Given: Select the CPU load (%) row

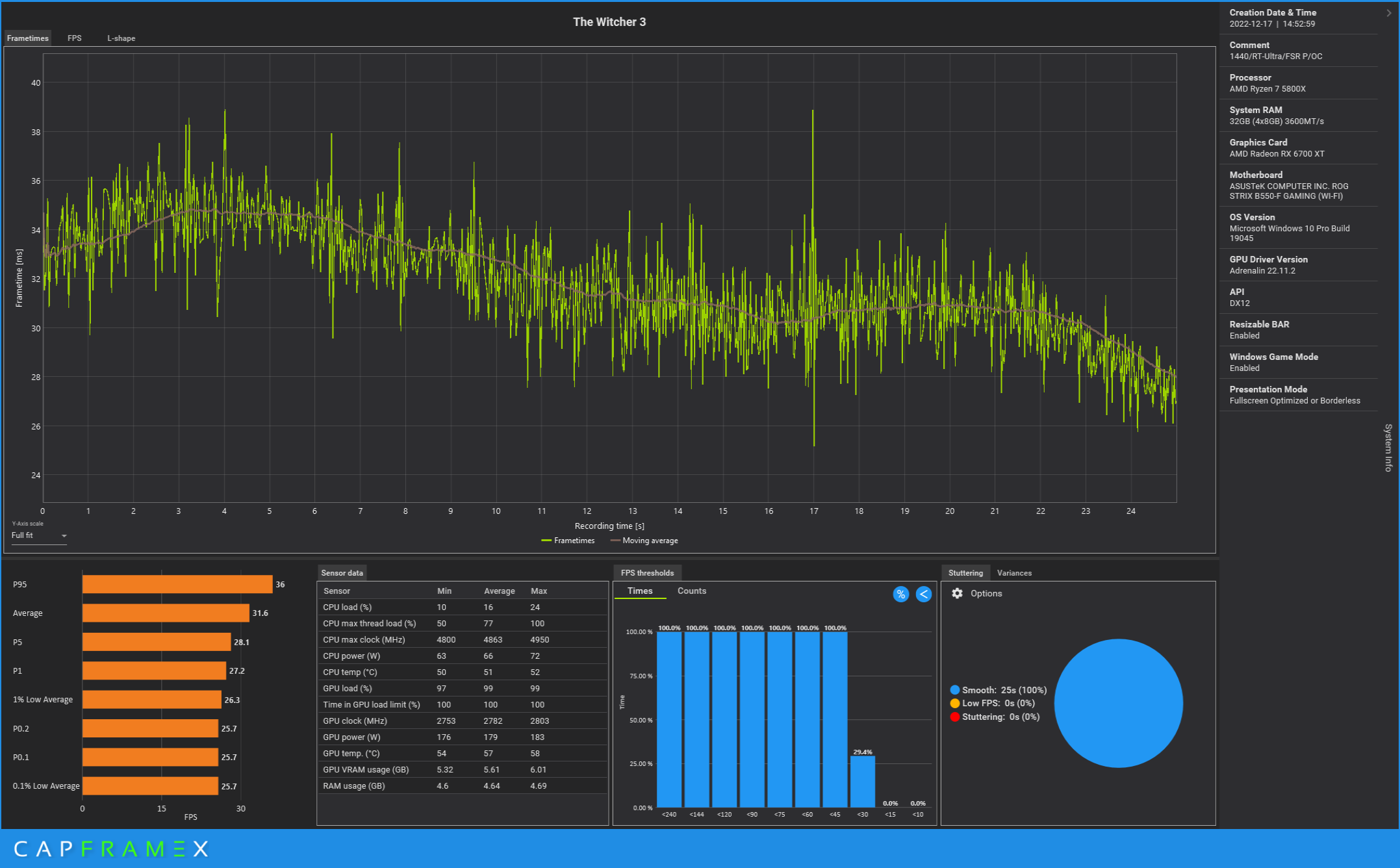Looking at the screenshot, I should point(463,607).
